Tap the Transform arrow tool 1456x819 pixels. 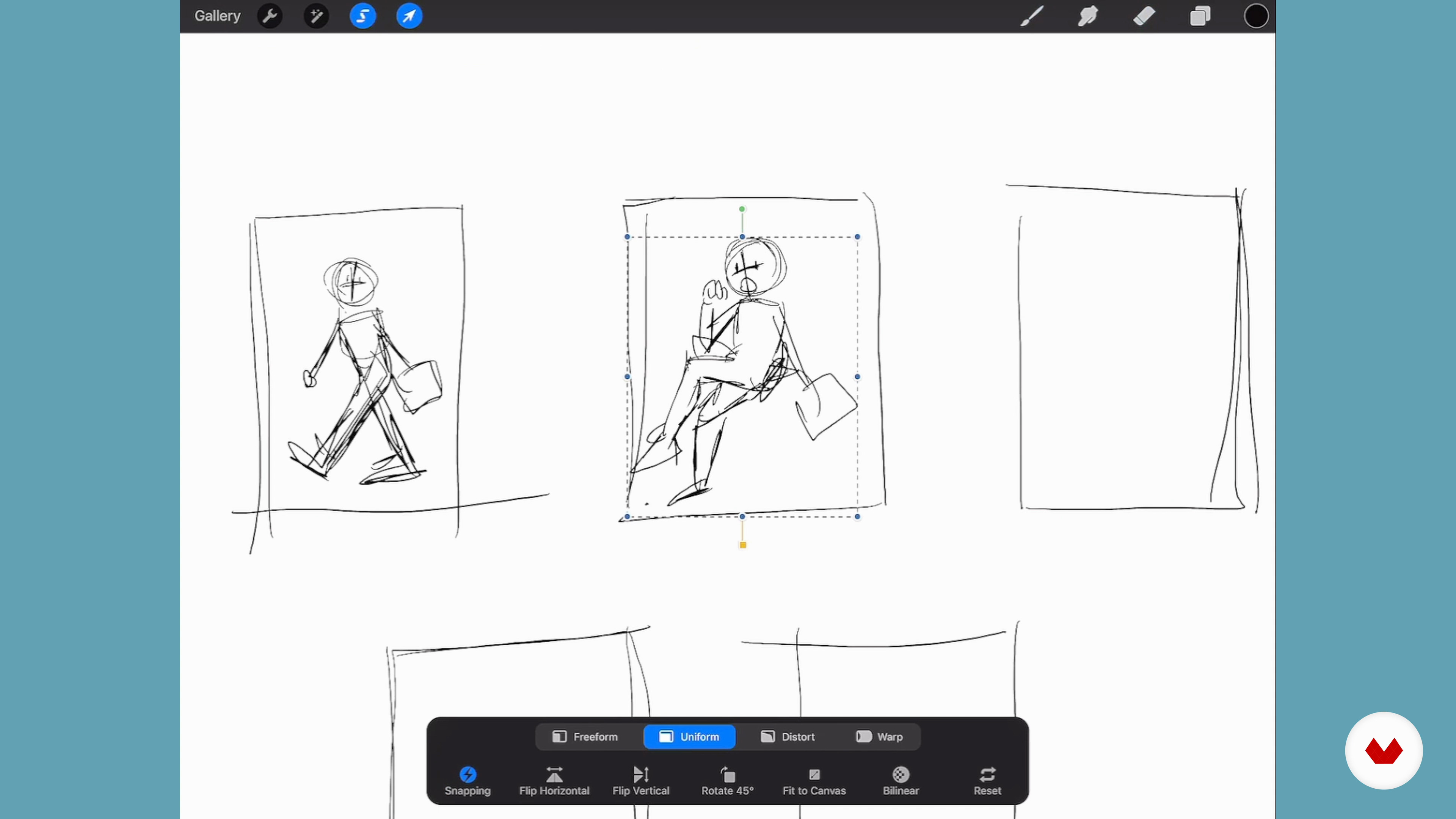point(409,16)
